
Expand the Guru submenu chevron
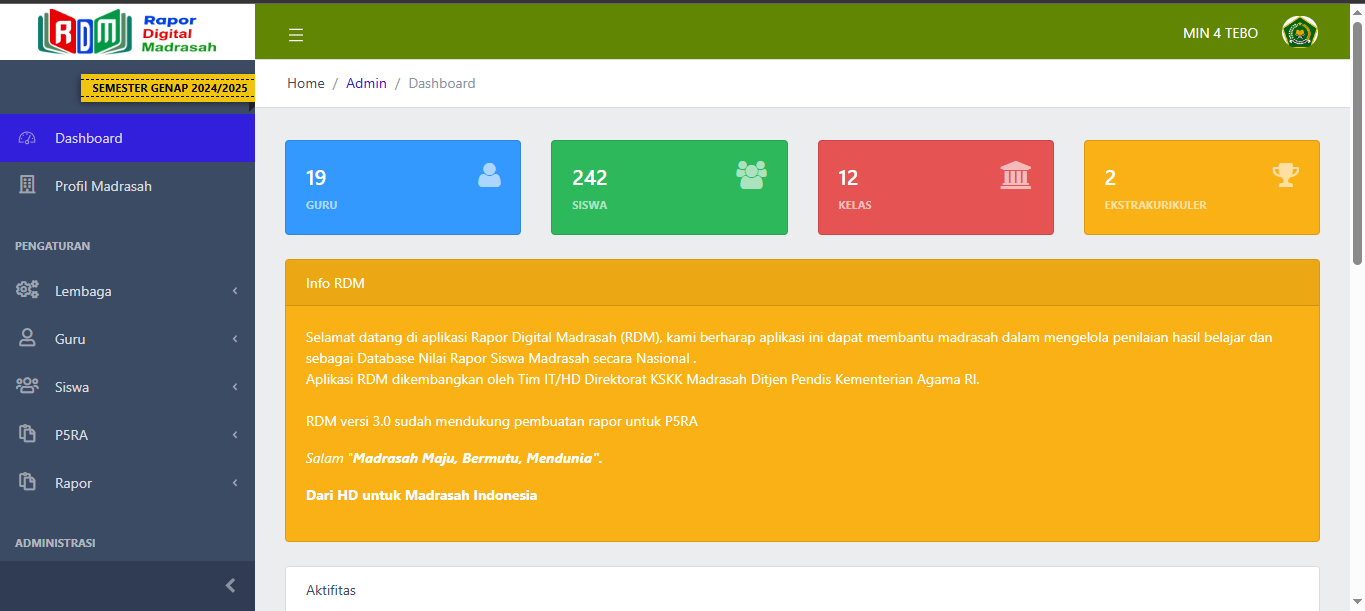(235, 339)
